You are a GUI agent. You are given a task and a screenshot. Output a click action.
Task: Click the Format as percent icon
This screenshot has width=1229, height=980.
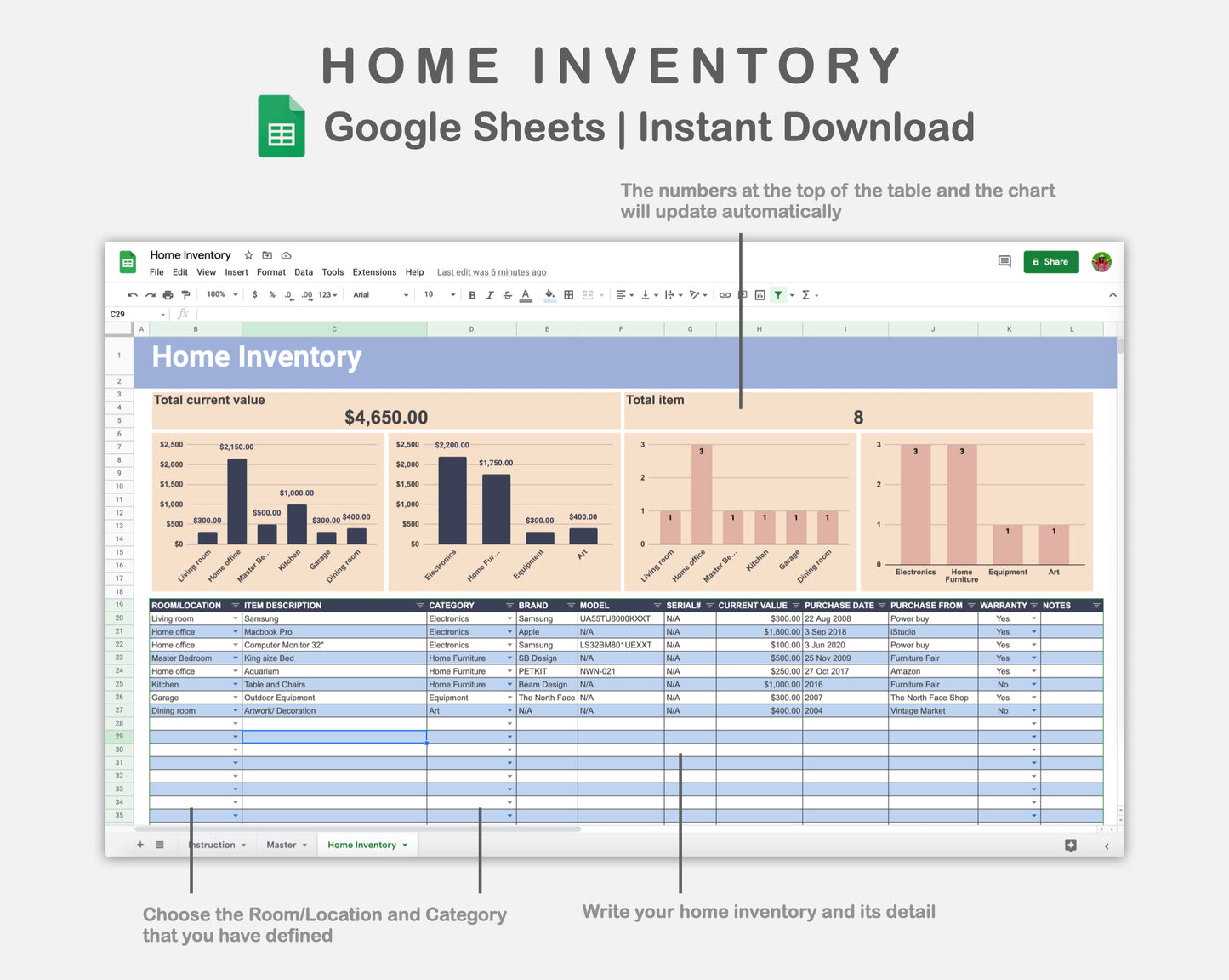[271, 294]
